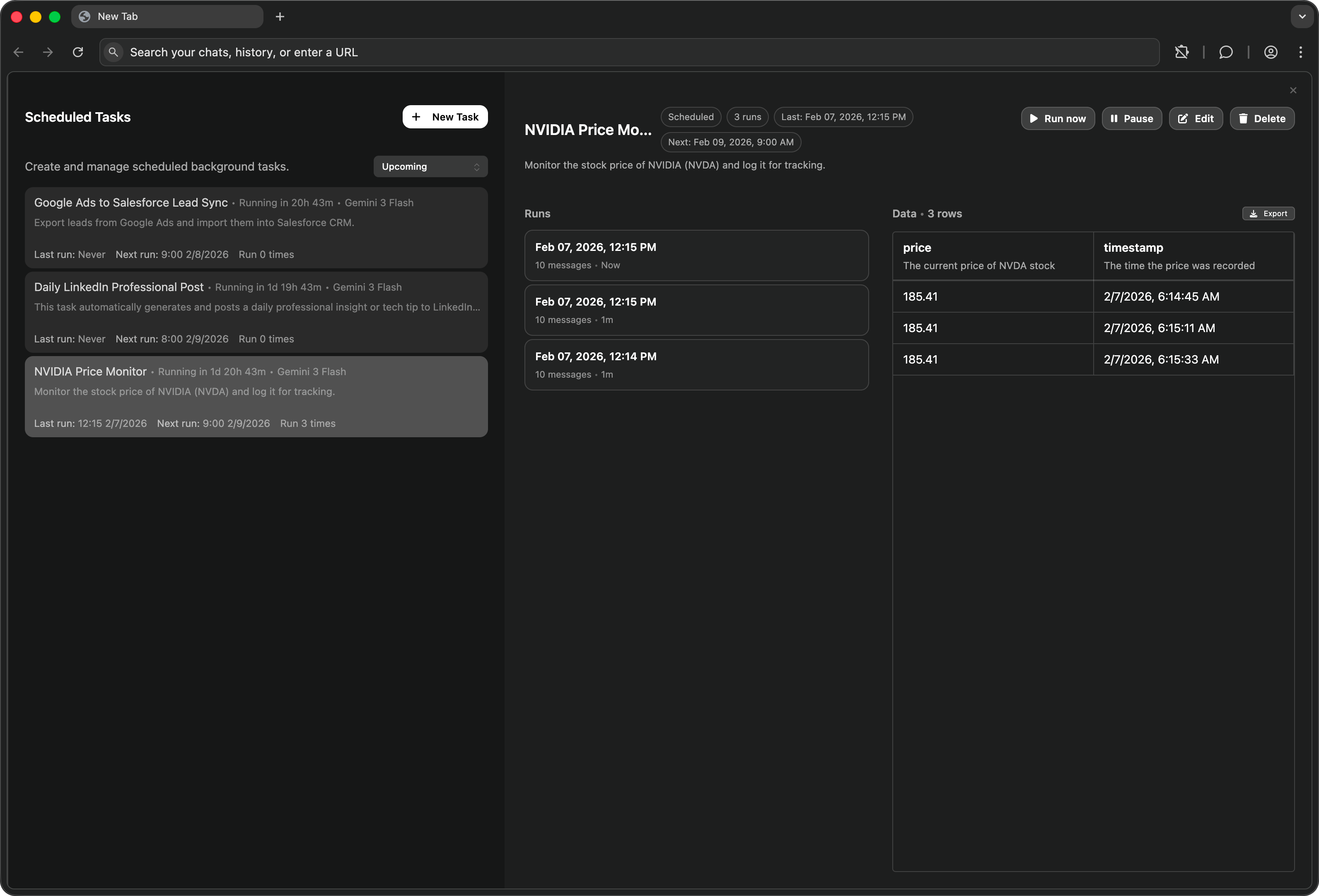Create a New Task
This screenshot has width=1319, height=896.
(x=445, y=117)
